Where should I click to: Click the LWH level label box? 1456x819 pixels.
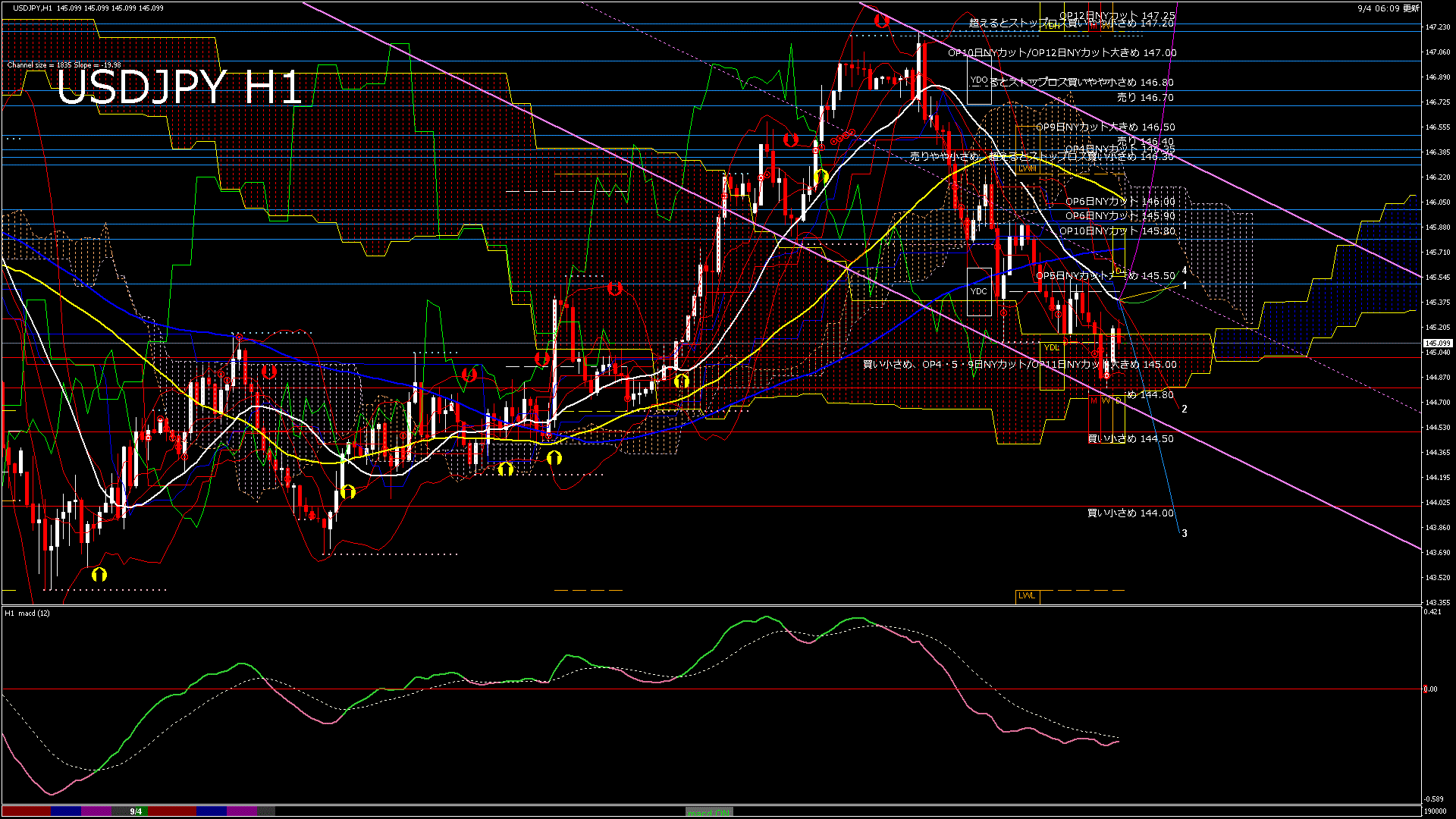click(1028, 168)
